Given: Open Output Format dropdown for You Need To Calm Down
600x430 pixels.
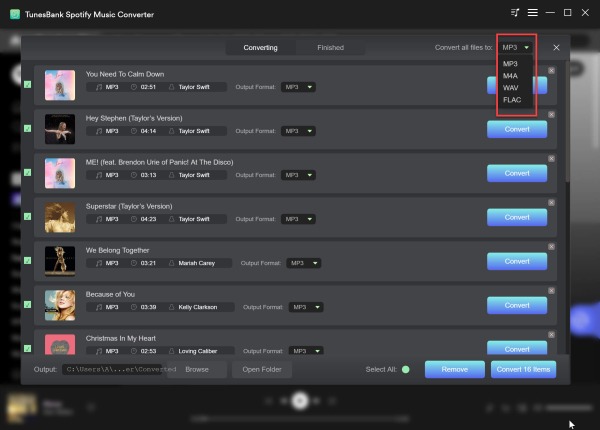Looking at the screenshot, I should click(298, 87).
